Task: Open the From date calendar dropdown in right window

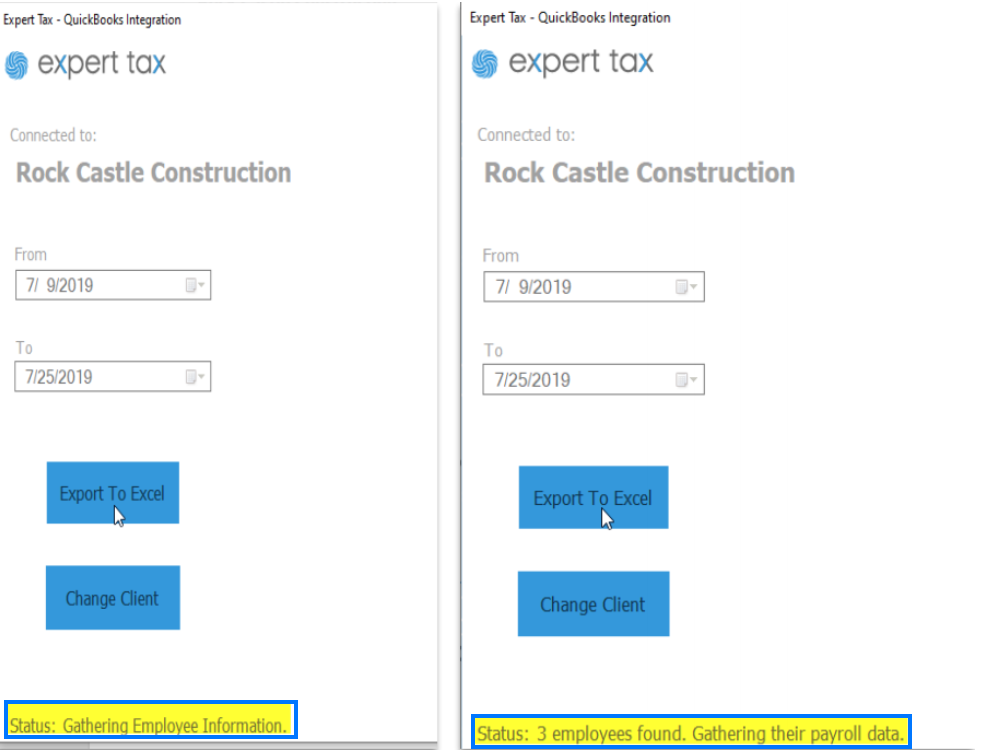Action: [x=686, y=287]
